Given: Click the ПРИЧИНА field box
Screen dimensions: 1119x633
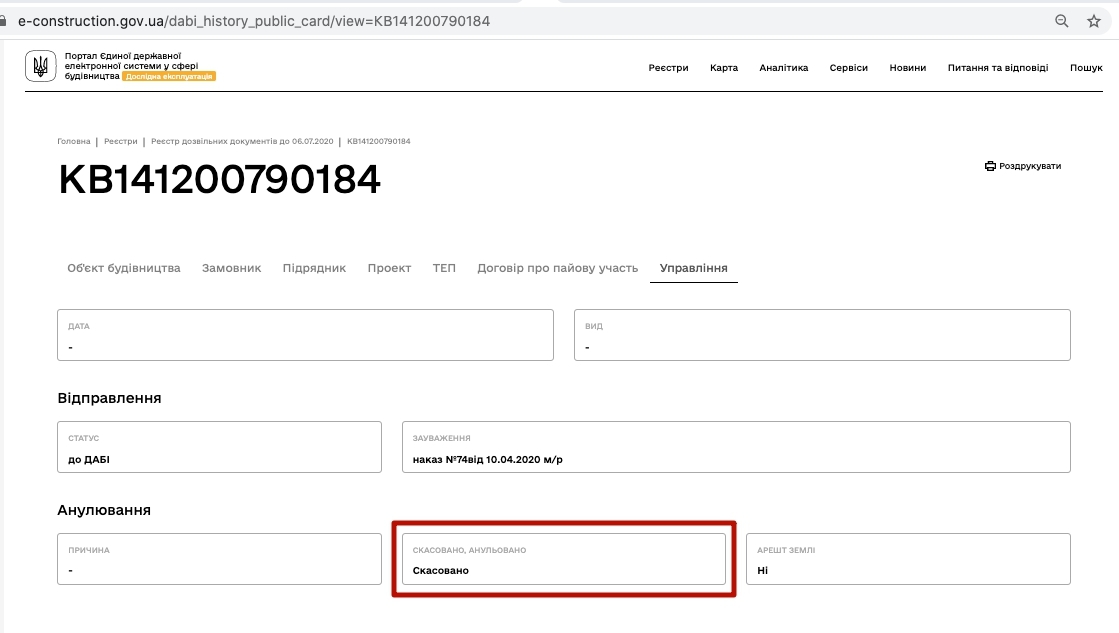Looking at the screenshot, I should click(x=219, y=559).
